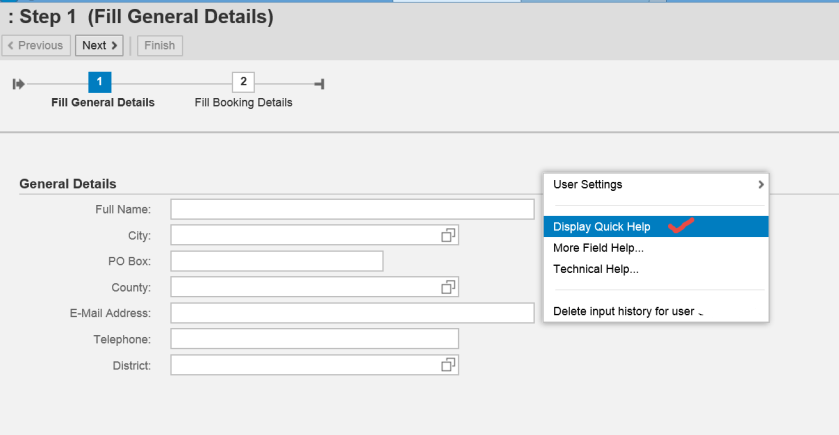Open value help icon for District field

click(x=449, y=365)
